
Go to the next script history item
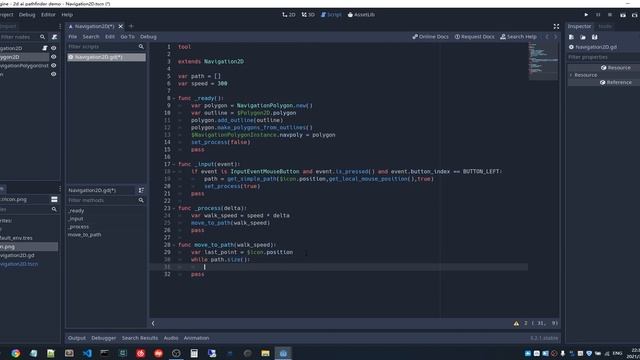(x=555, y=37)
